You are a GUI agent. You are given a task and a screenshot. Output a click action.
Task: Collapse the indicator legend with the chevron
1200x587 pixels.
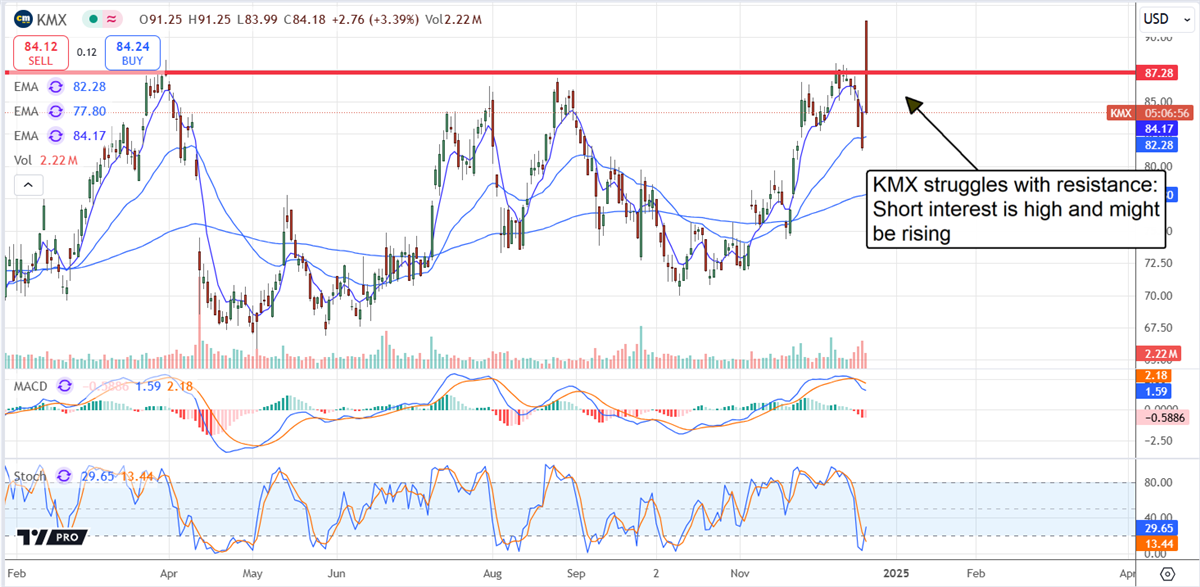(x=29, y=185)
